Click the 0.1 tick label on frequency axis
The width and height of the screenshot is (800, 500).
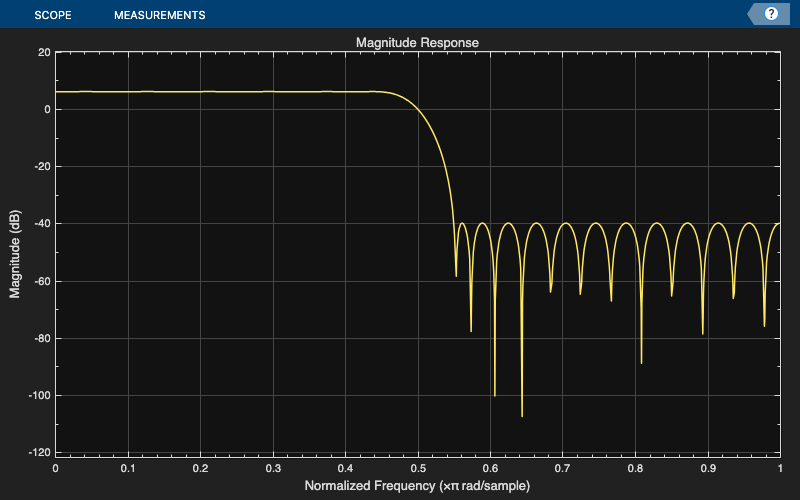128,468
